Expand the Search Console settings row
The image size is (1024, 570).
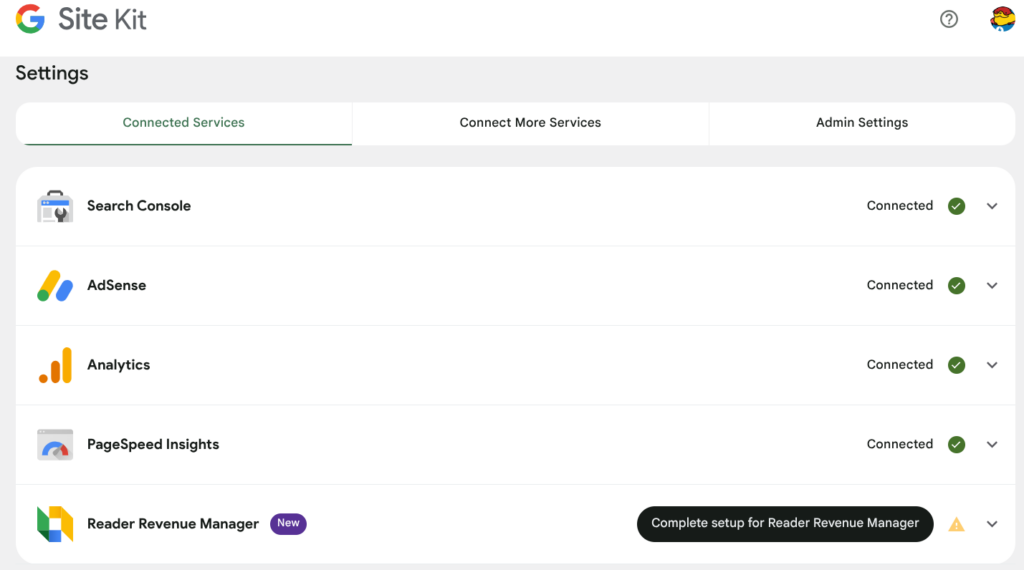992,206
